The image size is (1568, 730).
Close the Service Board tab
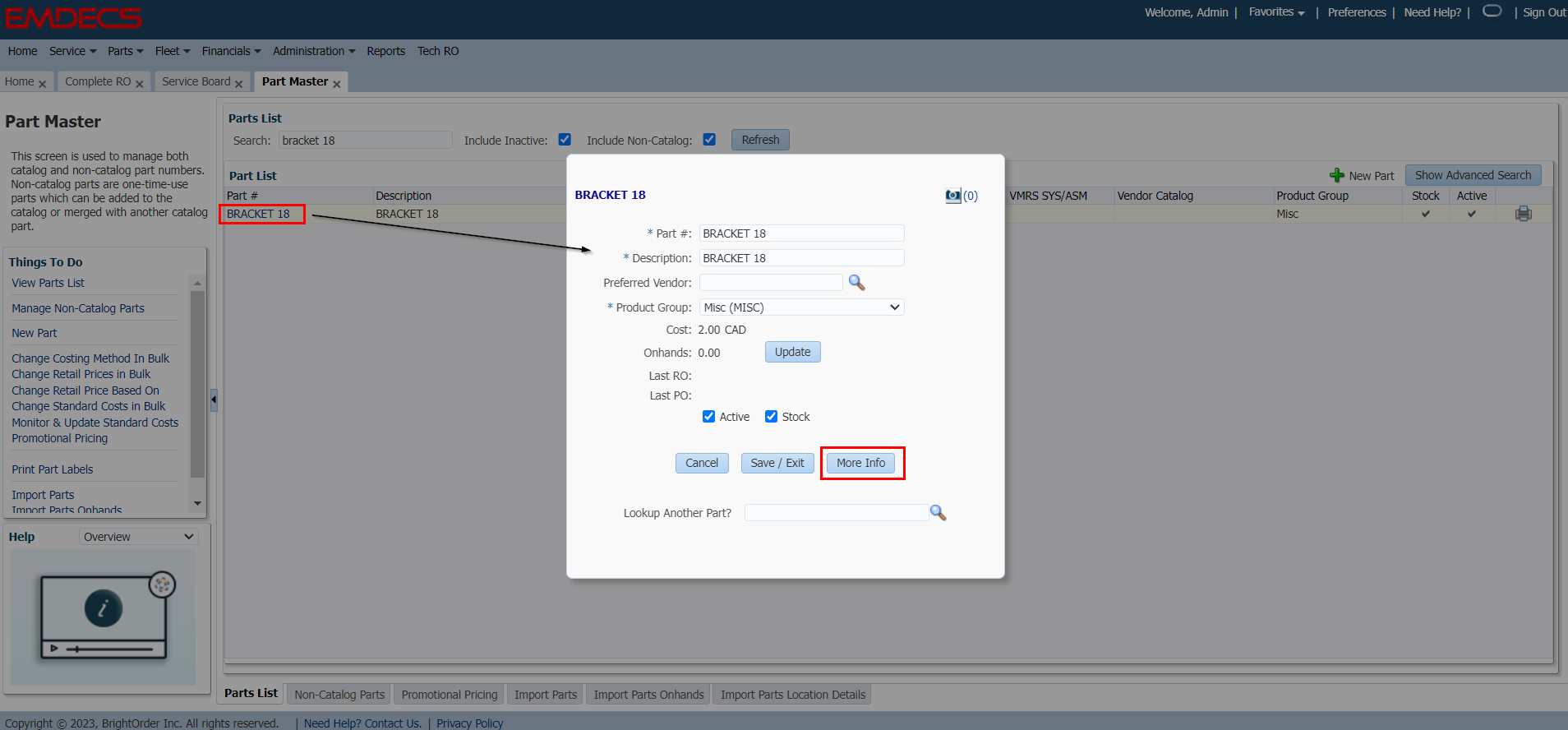point(239,84)
